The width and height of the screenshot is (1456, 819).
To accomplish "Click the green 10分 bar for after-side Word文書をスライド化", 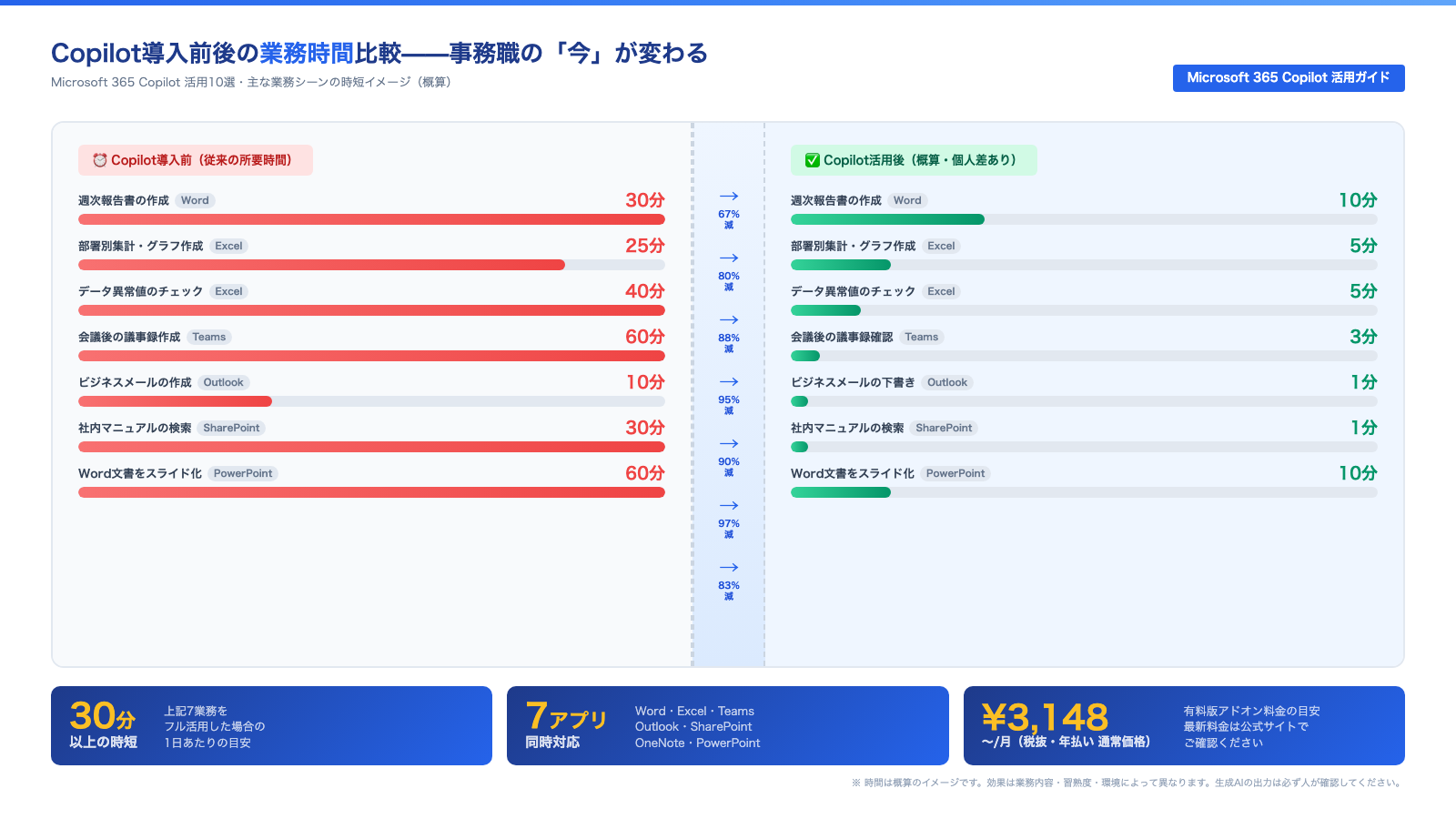I will pyautogui.click(x=841, y=492).
